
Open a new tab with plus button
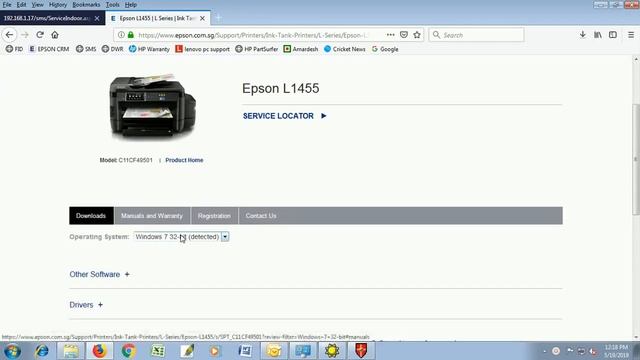pyautogui.click(x=218, y=18)
